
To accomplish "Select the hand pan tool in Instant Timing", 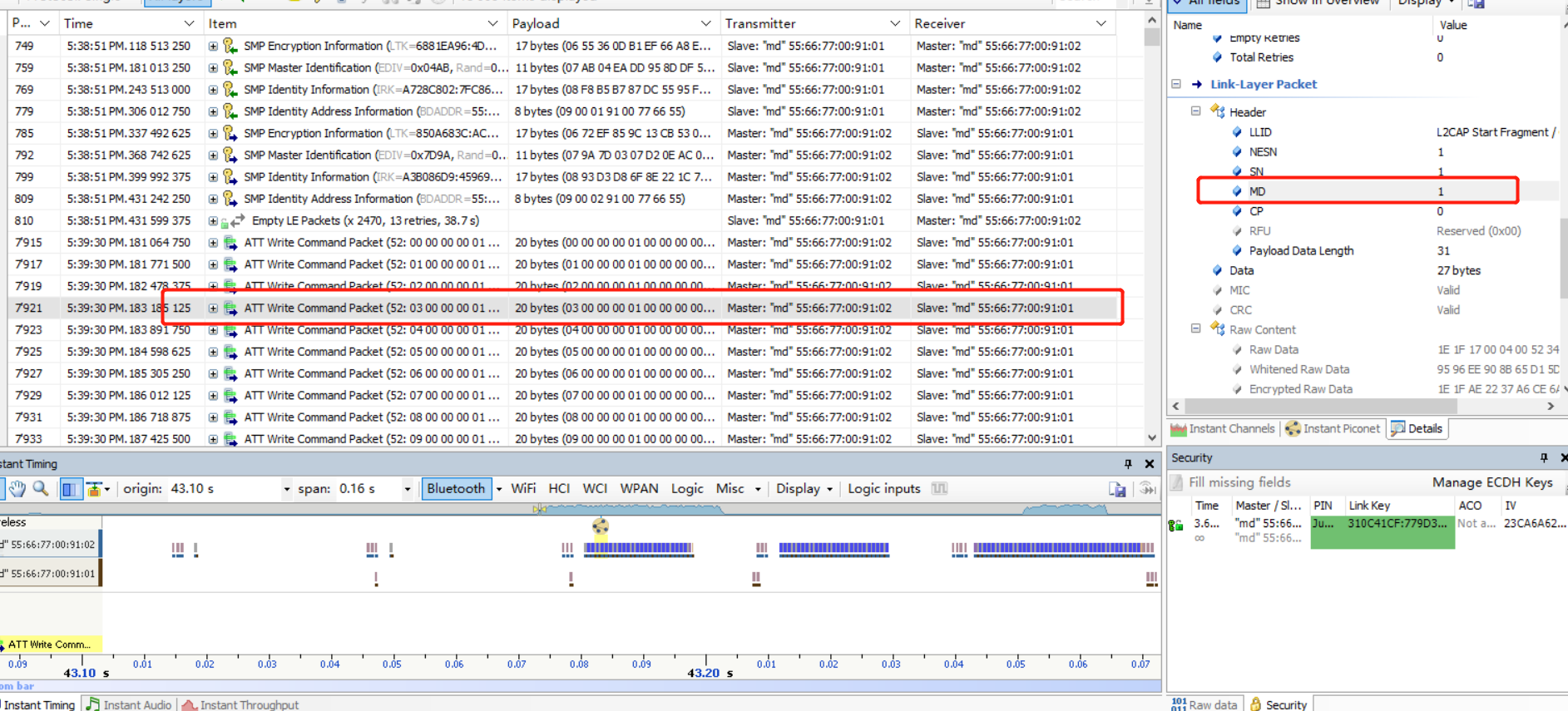I will 17,489.
